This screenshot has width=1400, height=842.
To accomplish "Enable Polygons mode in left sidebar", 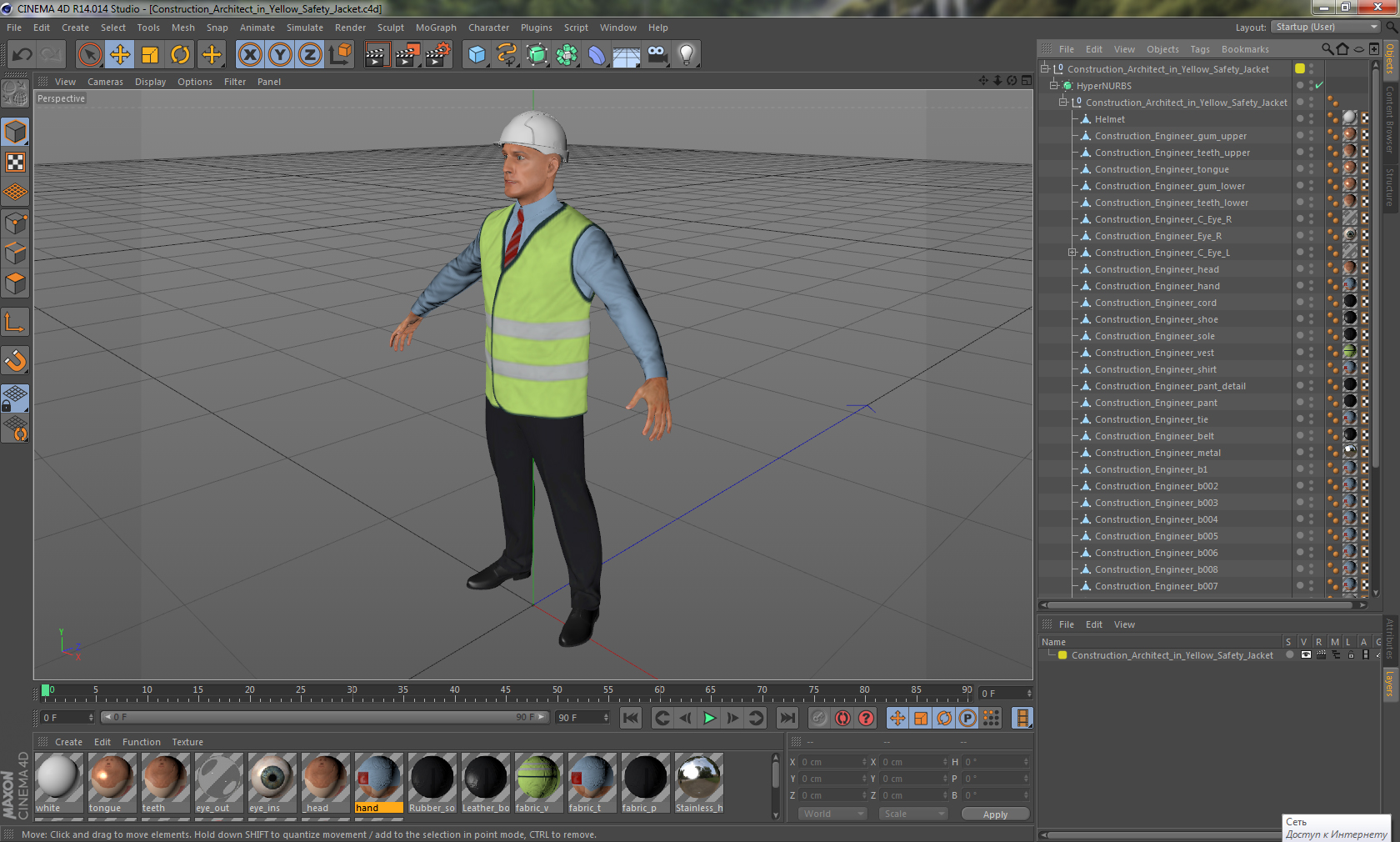I will [16, 283].
